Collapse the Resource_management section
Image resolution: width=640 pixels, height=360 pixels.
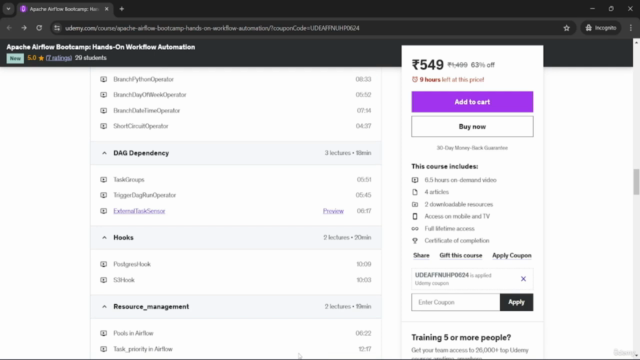104,307
